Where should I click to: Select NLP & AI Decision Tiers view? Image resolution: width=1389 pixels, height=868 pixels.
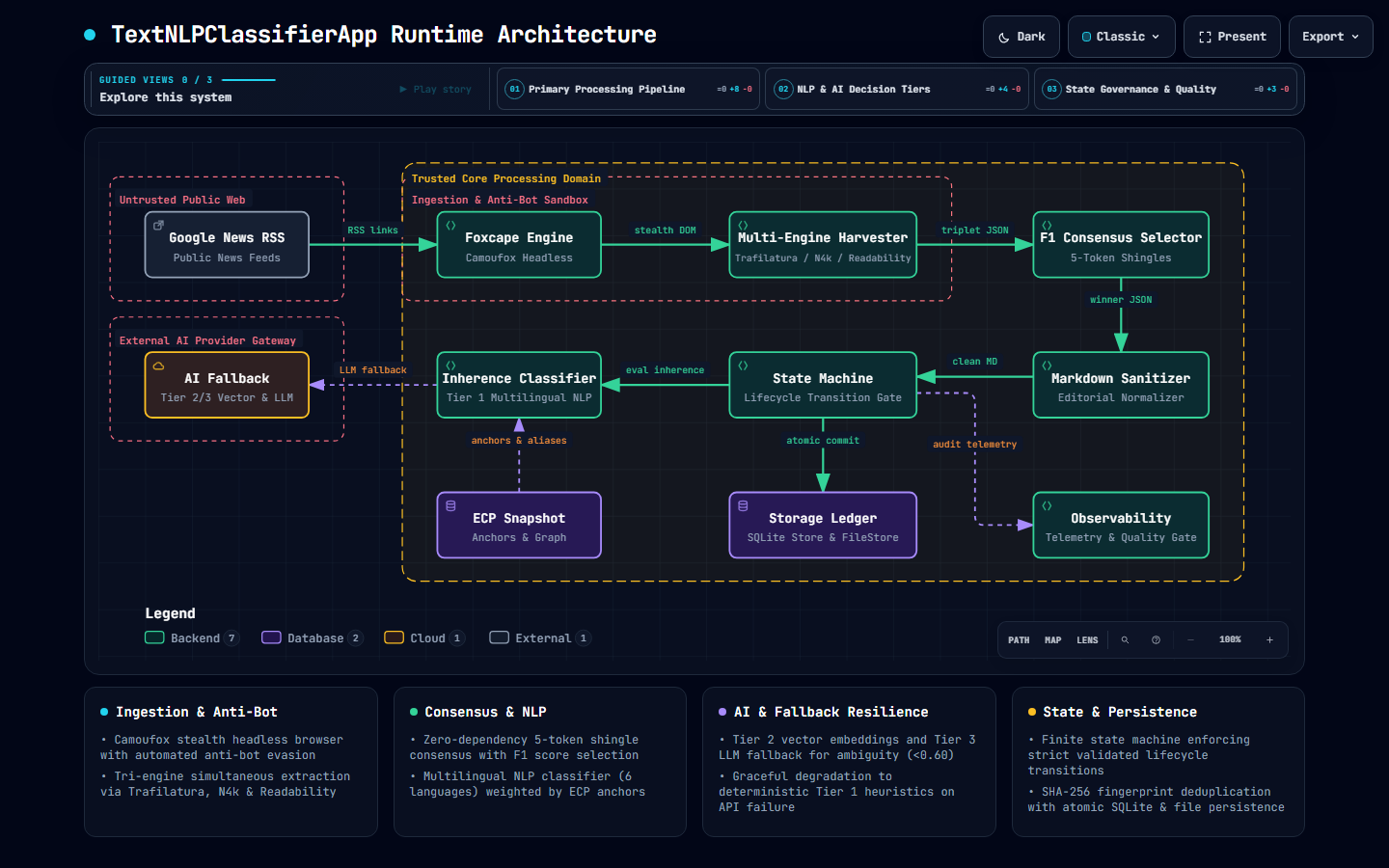click(897, 89)
